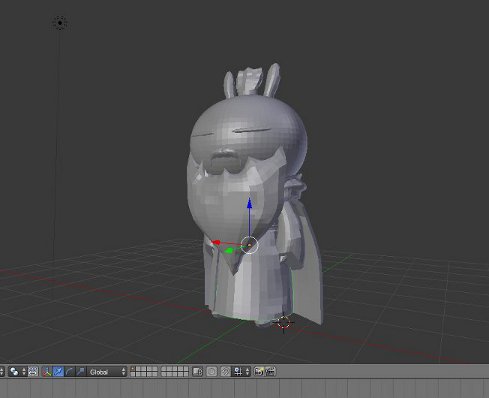Enable the translate manipulator arrow icon

tap(58, 371)
